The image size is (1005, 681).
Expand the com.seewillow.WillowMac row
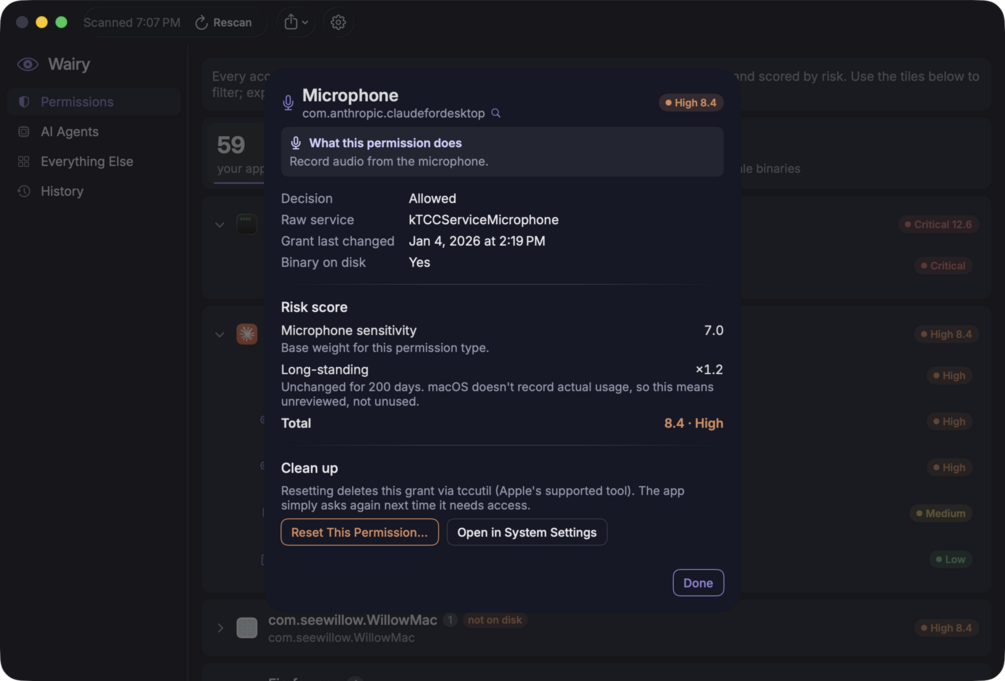tap(220, 628)
